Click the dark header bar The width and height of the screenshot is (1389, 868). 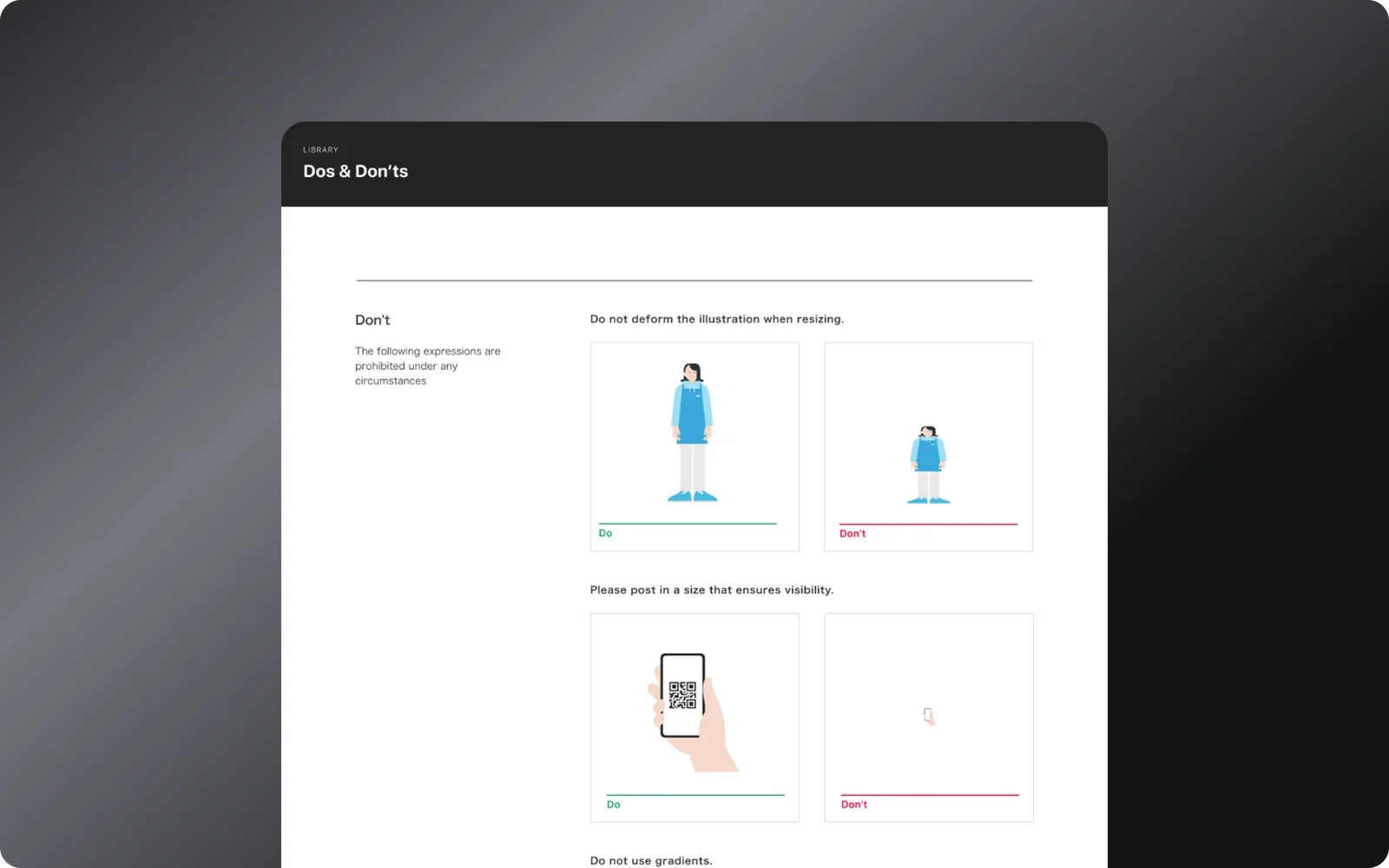(694, 164)
